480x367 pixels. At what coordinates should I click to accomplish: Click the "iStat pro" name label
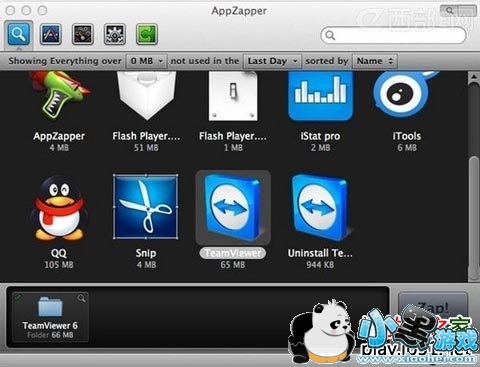pyautogui.click(x=320, y=136)
